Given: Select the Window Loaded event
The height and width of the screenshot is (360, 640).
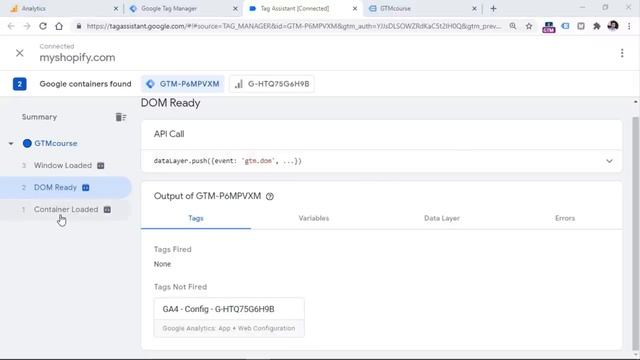Looking at the screenshot, I should pos(63,165).
